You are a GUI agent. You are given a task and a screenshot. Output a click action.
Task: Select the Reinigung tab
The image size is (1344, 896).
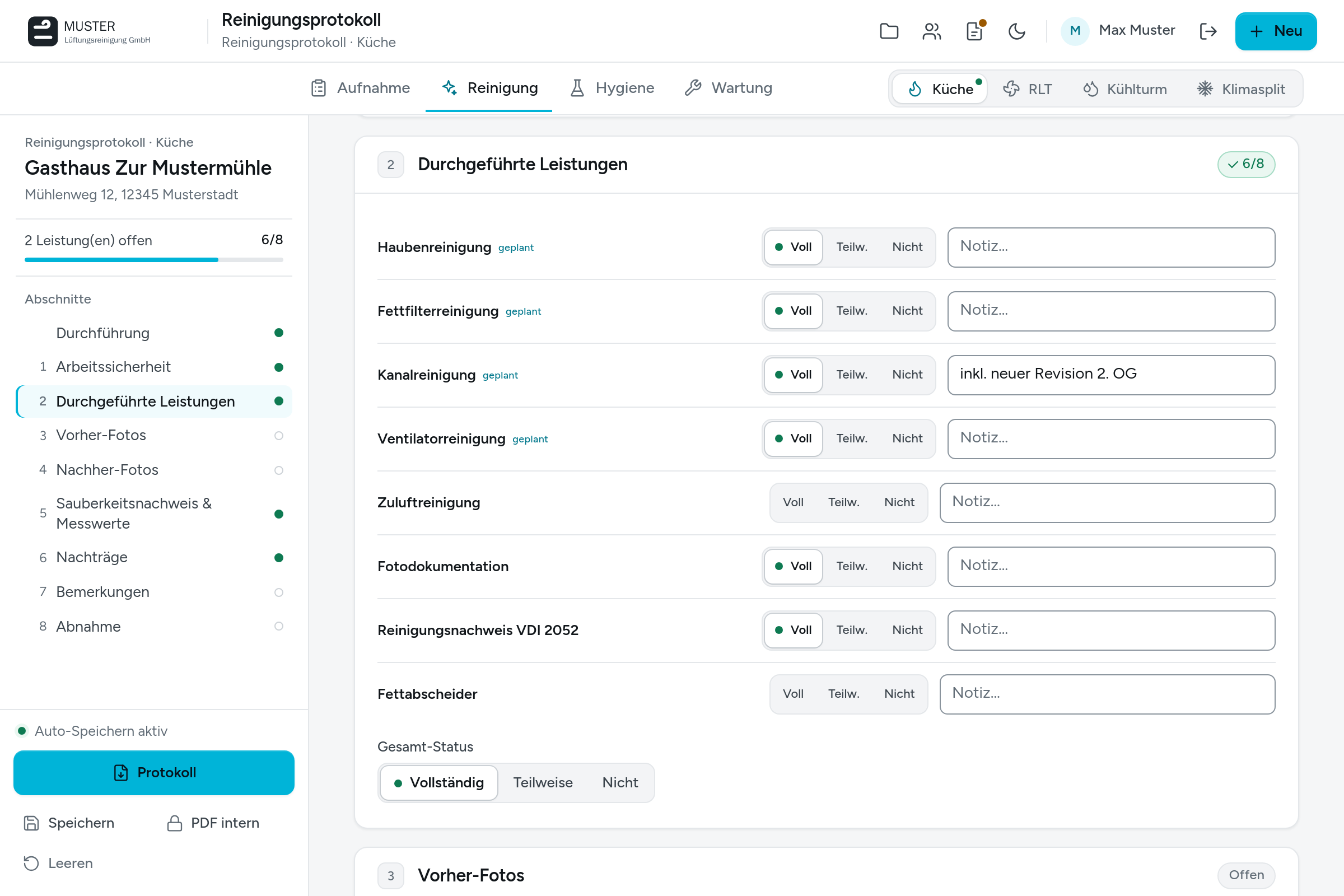489,88
